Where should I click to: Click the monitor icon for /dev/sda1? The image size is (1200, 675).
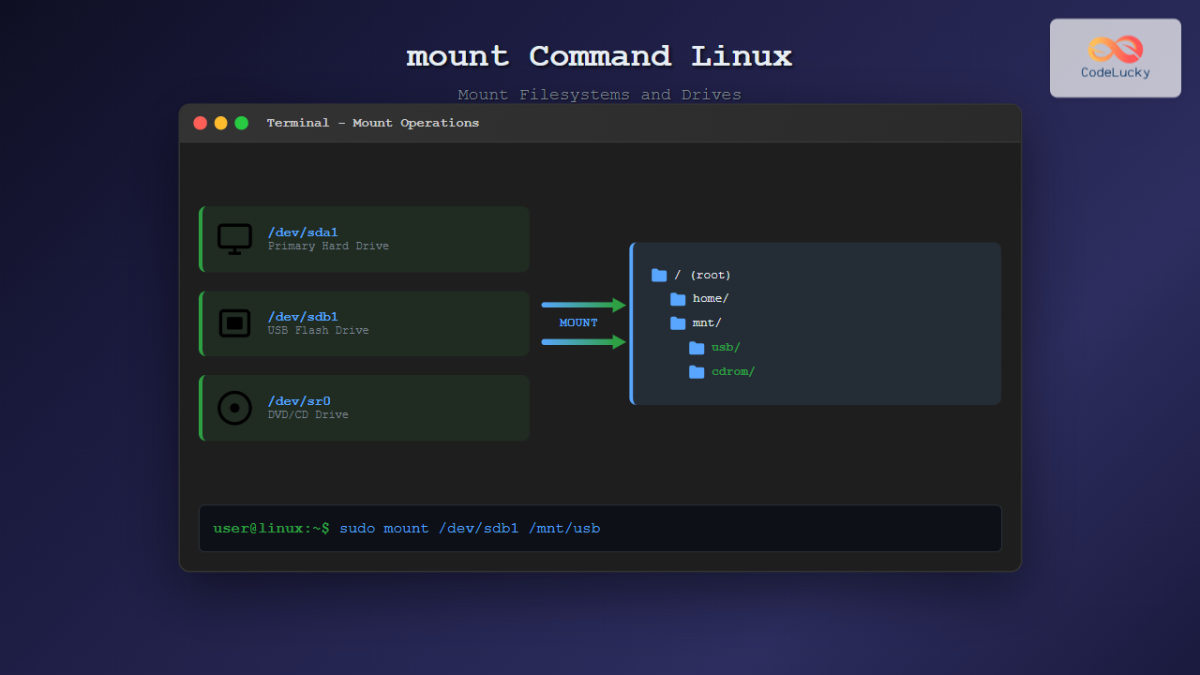pyautogui.click(x=235, y=239)
